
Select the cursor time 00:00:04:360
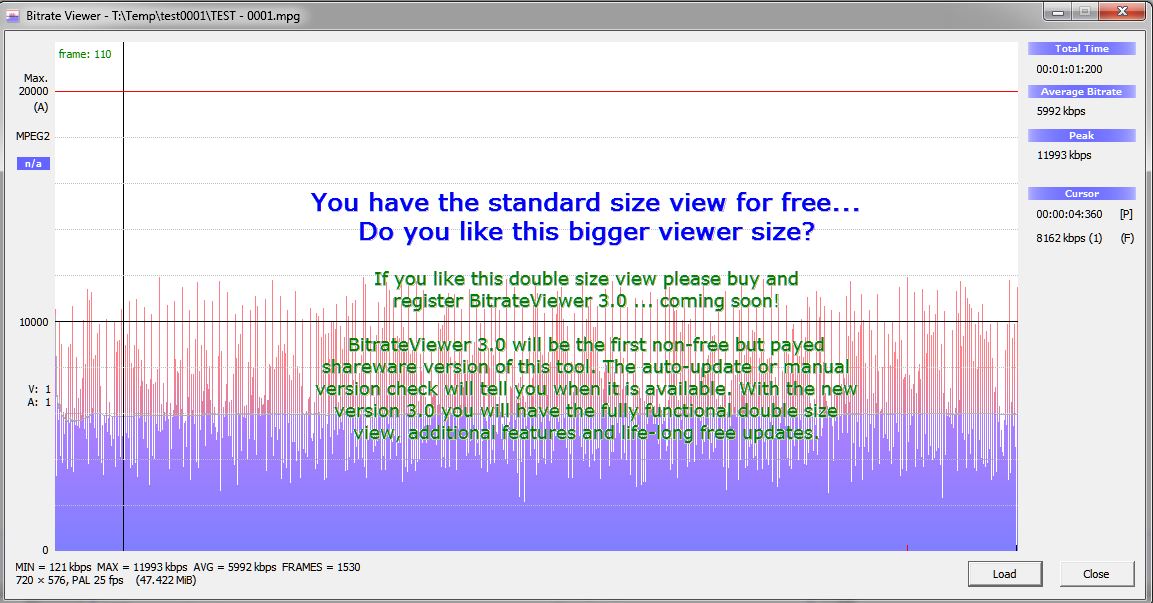pos(1069,214)
